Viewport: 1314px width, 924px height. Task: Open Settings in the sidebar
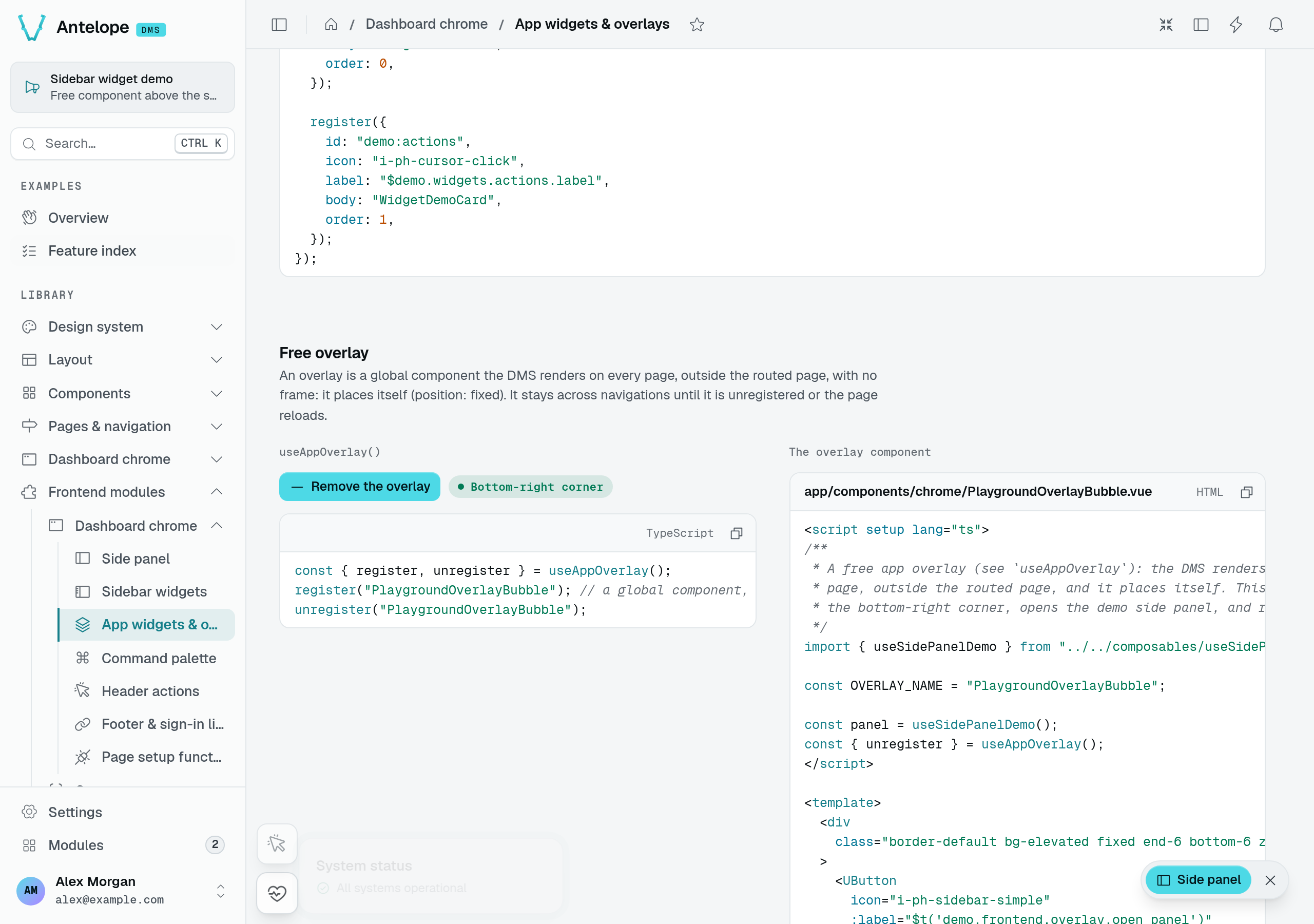point(123,812)
